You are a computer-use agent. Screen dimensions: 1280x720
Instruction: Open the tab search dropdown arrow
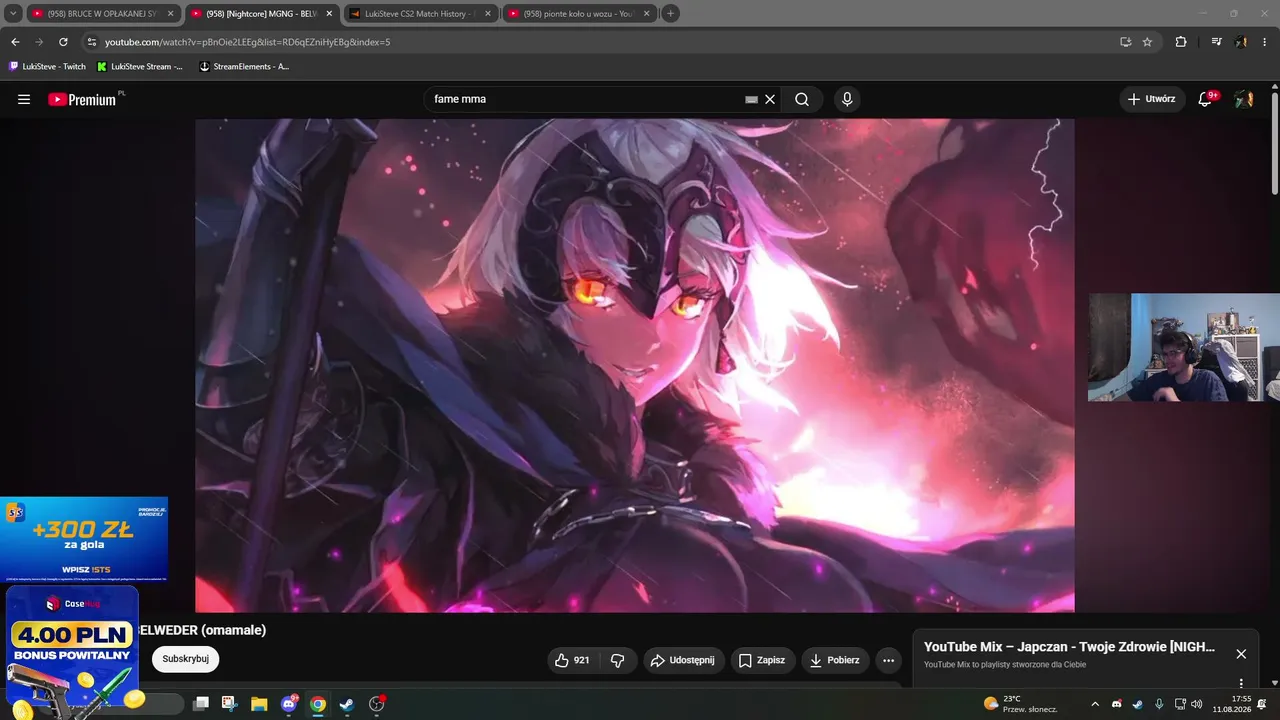14,14
